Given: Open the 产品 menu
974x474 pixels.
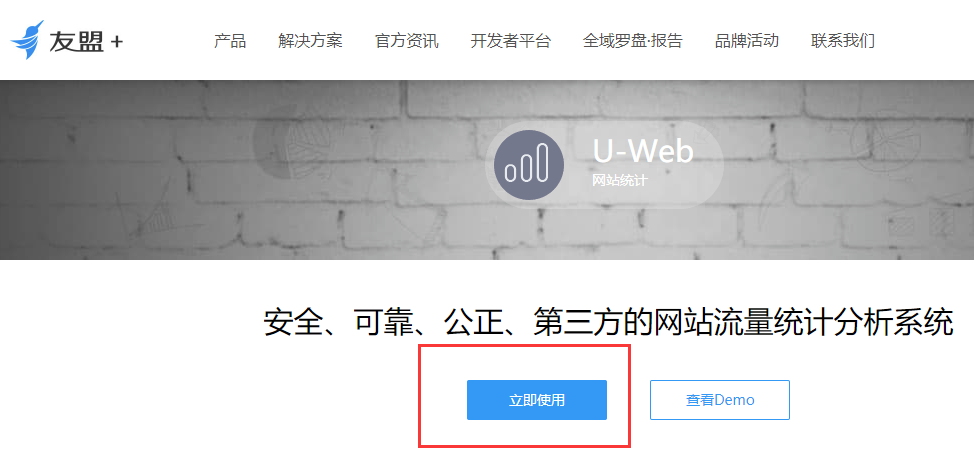Looking at the screenshot, I should [230, 41].
